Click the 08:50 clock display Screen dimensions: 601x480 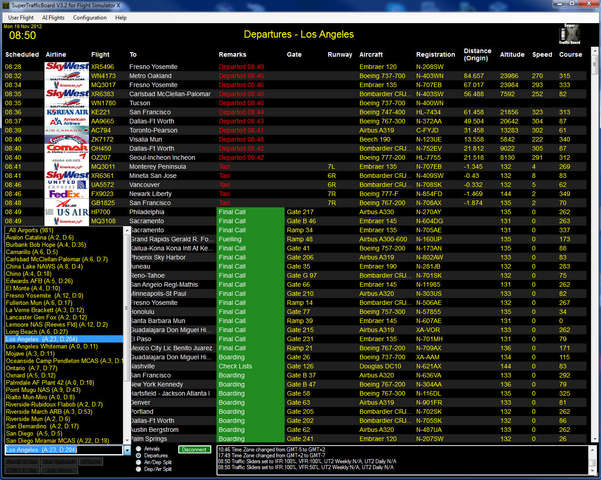tap(22, 36)
